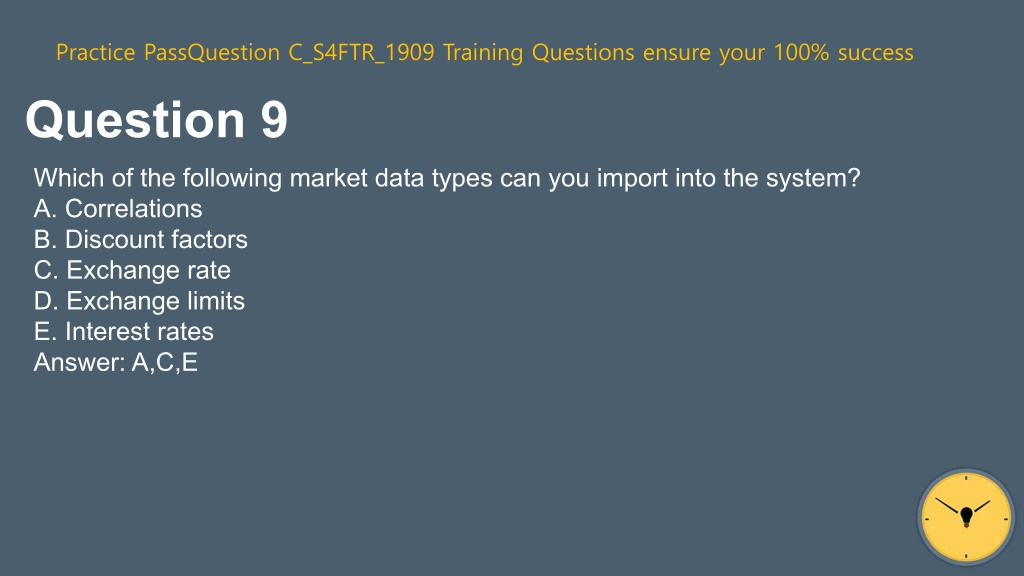Click the lightbulb at the clock's center
1024x576 pixels.
pos(967,517)
